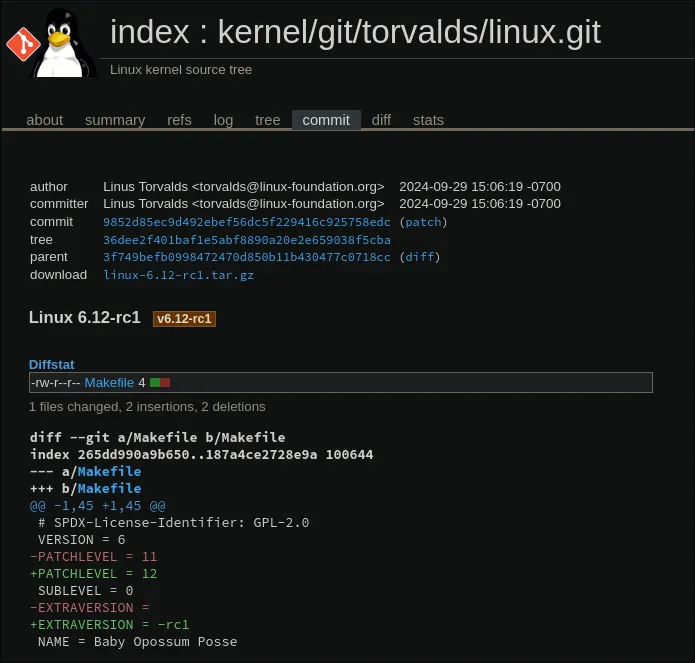Click the @@ -1,45 +1,45 @@ hunk header

[98, 506]
